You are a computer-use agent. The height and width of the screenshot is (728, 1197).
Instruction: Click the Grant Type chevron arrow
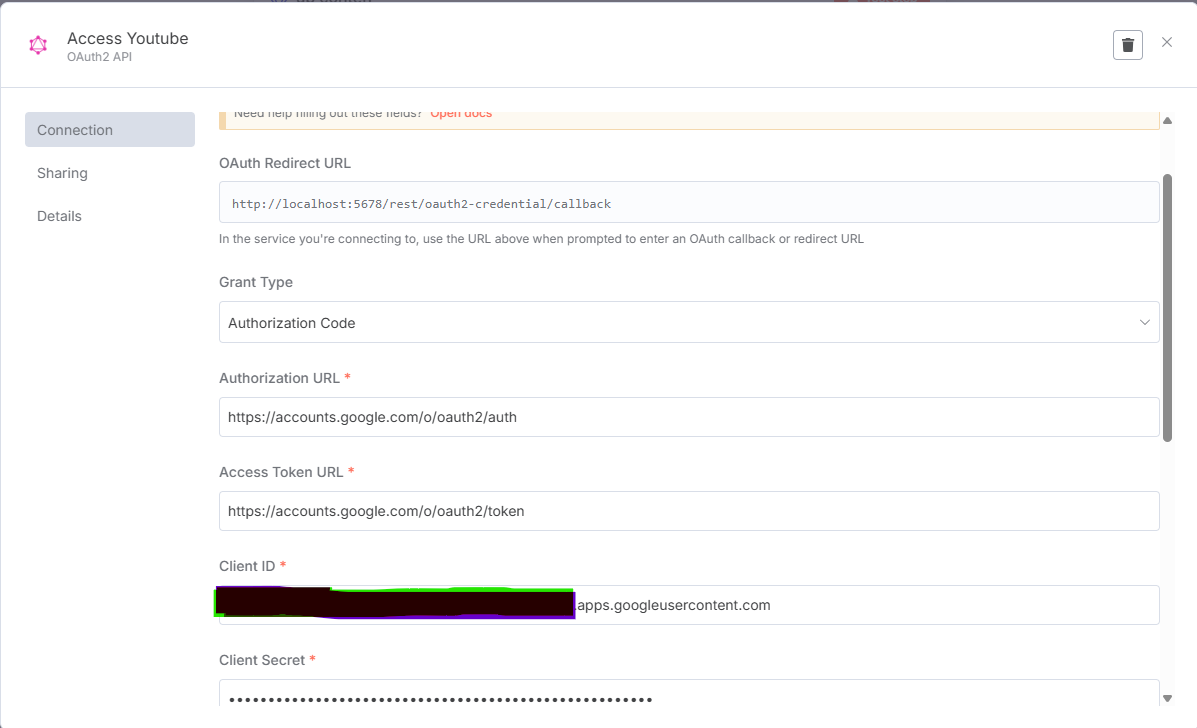[1144, 322]
